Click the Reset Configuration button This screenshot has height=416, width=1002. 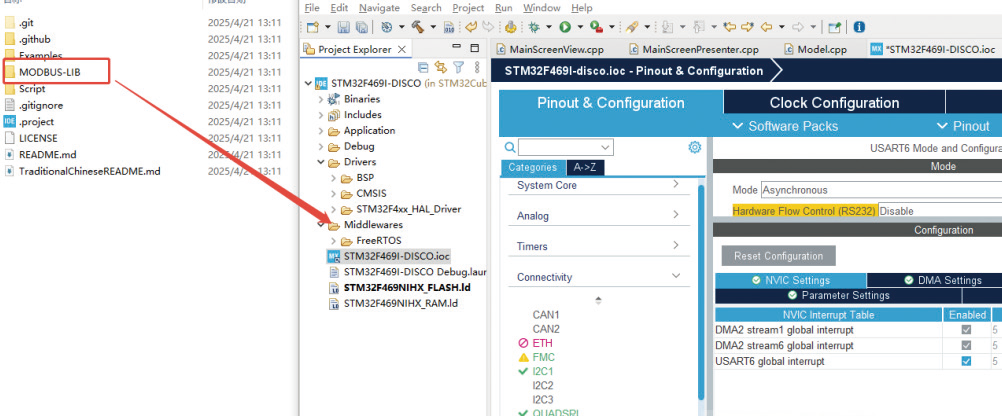pyautogui.click(x=778, y=256)
